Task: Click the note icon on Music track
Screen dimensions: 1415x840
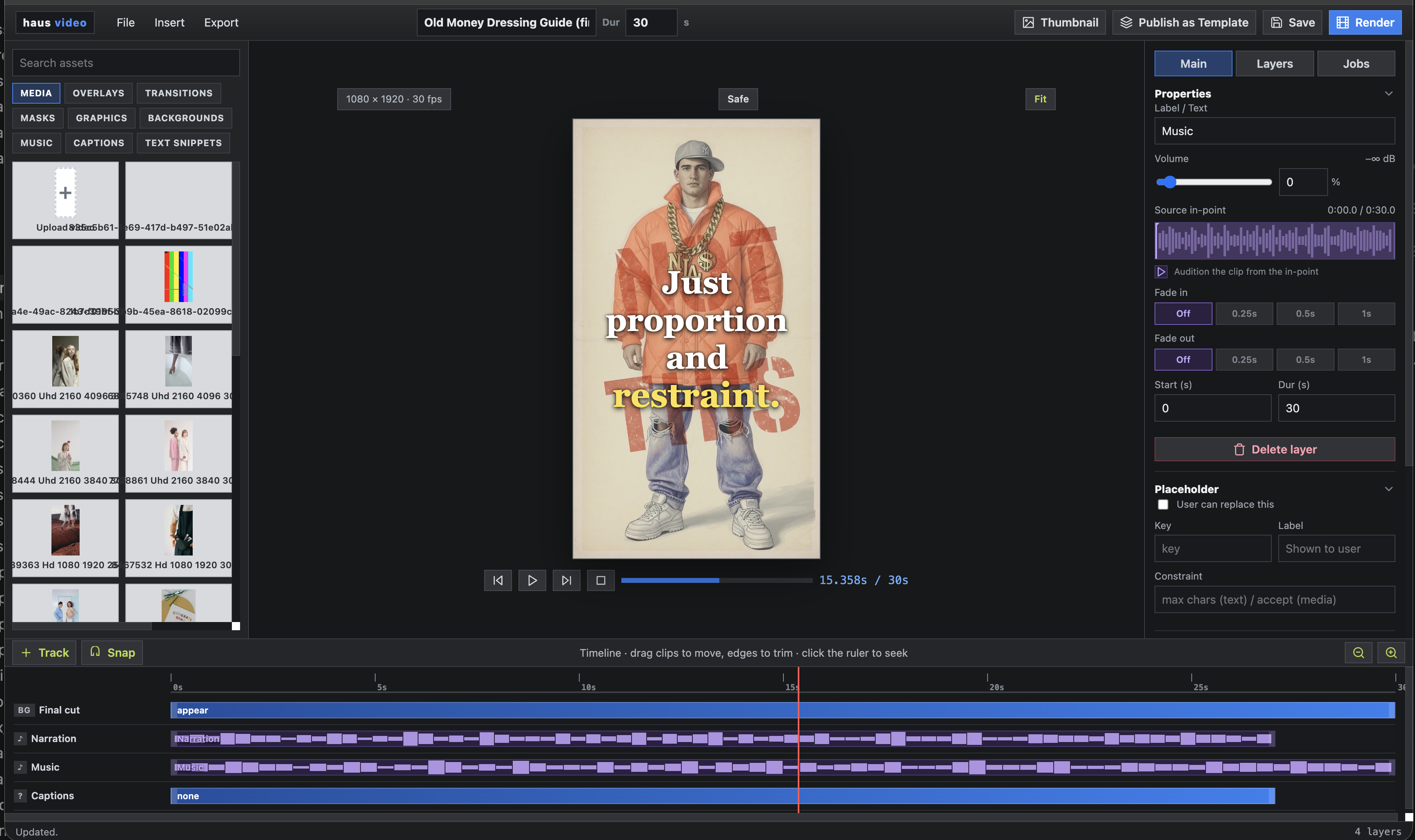Action: point(20,767)
